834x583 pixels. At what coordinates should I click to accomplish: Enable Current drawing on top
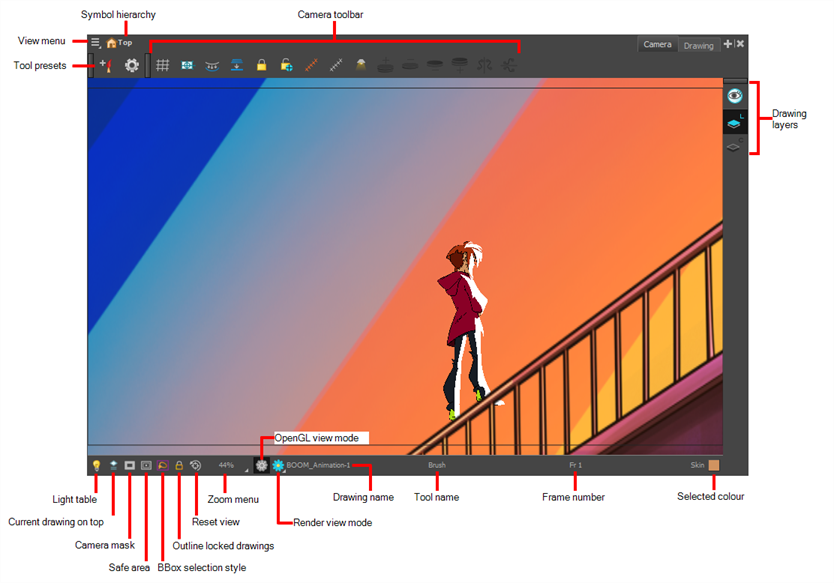coord(114,465)
